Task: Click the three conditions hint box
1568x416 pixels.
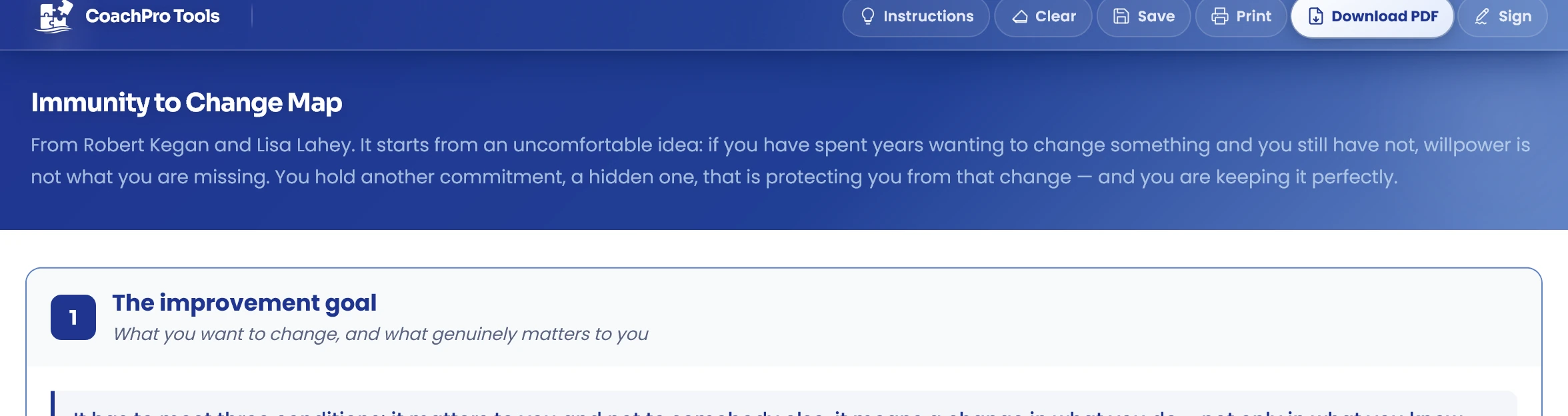Action: point(784,404)
